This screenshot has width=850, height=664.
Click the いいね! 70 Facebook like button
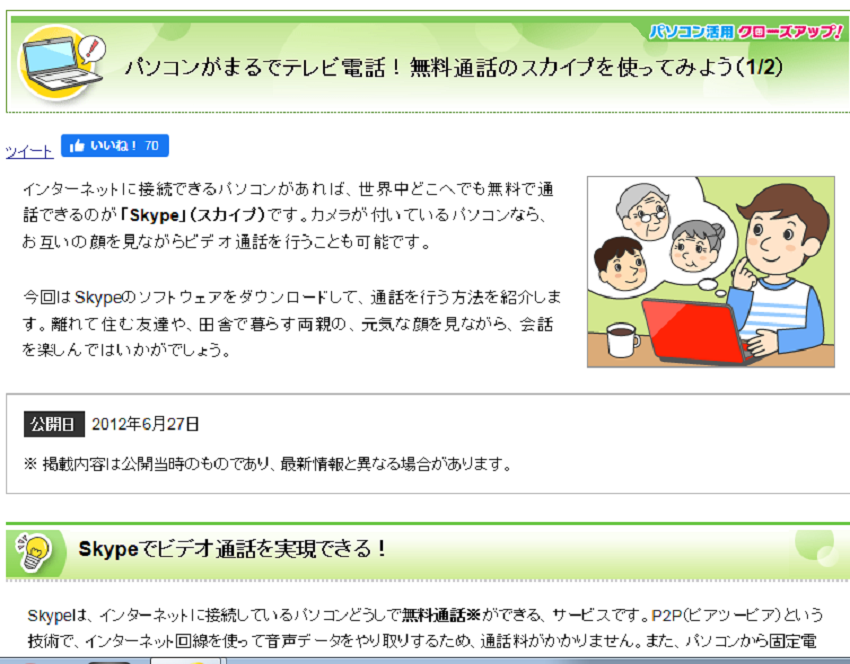[x=115, y=145]
